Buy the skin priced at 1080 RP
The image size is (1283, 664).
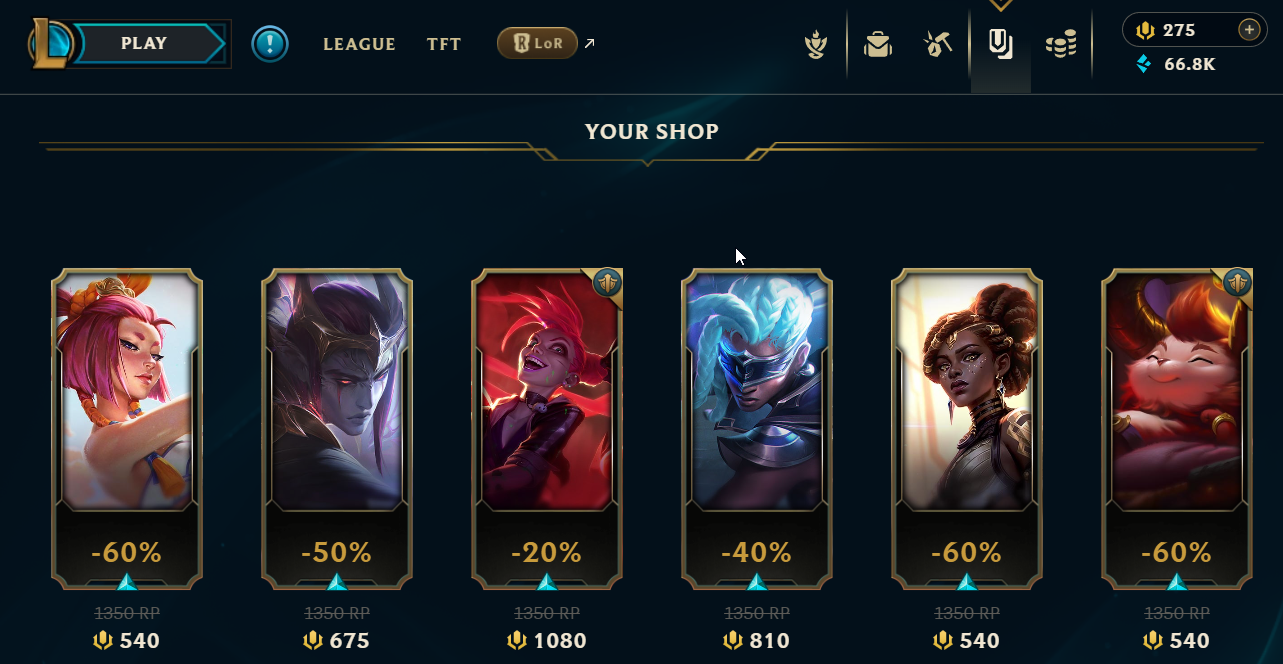pos(547,640)
